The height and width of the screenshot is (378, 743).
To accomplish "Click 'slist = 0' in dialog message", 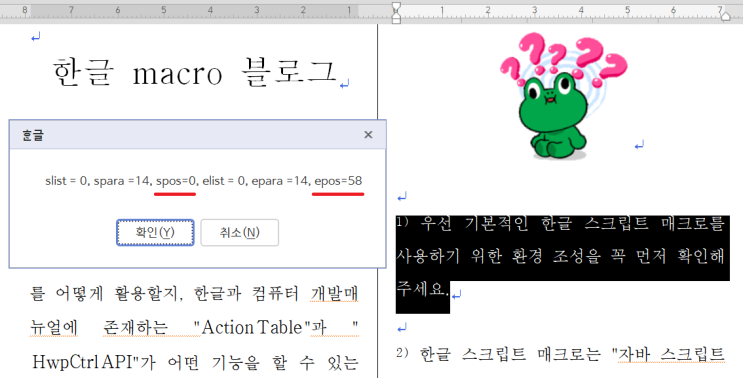I will click(66, 181).
